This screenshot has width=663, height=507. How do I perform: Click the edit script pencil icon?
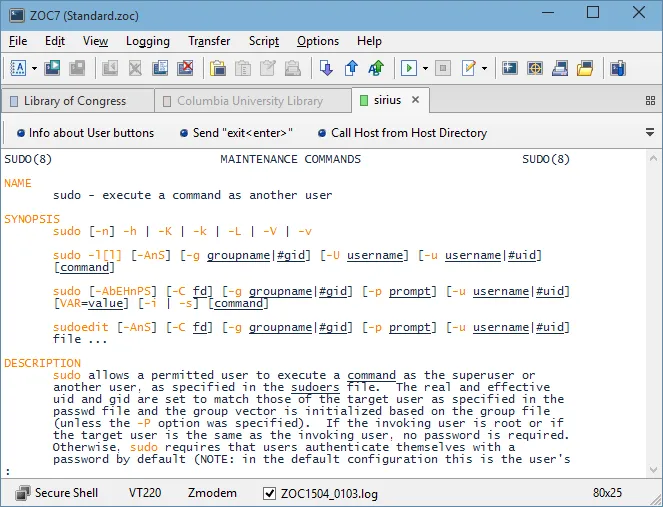[x=468, y=68]
